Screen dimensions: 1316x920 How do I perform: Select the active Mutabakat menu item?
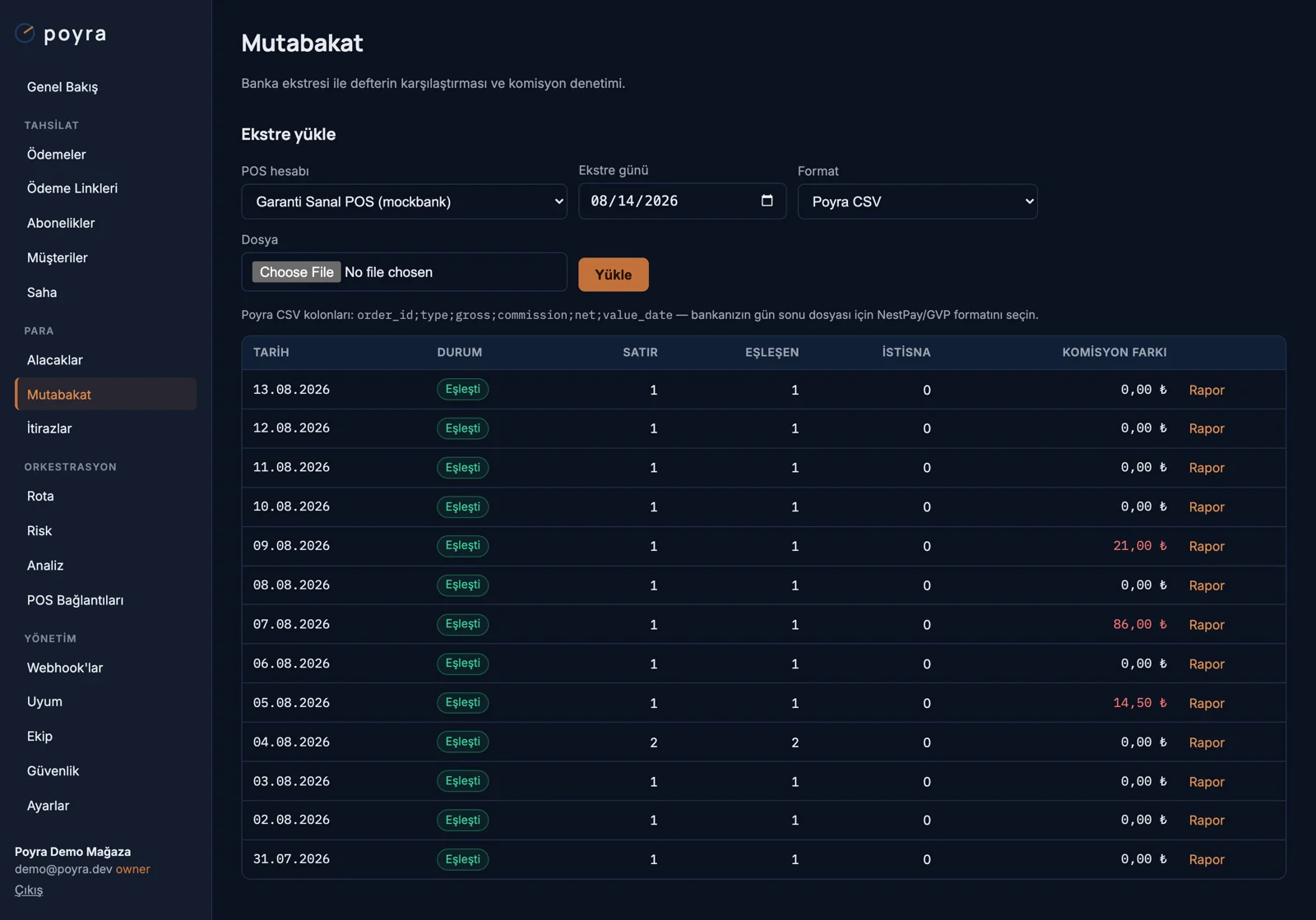105,394
